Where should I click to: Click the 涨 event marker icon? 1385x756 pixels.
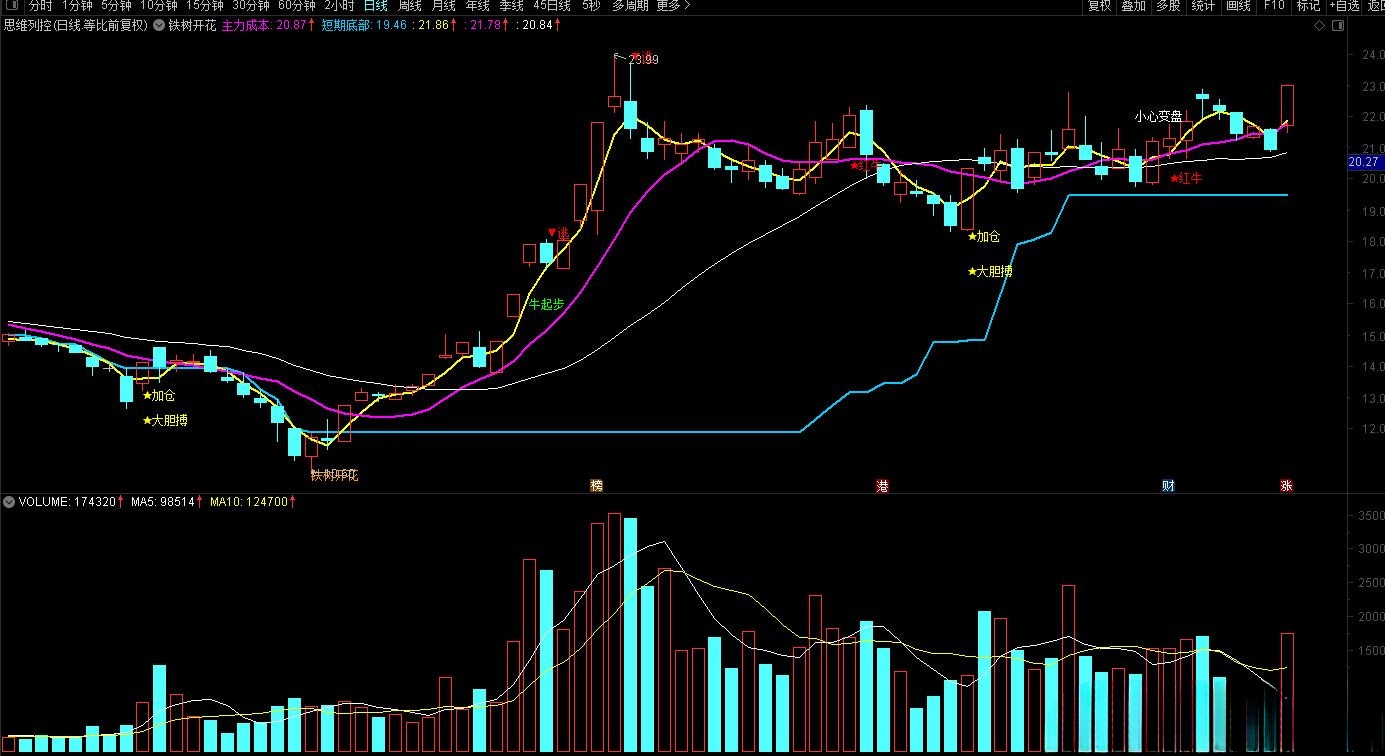[x=1286, y=486]
